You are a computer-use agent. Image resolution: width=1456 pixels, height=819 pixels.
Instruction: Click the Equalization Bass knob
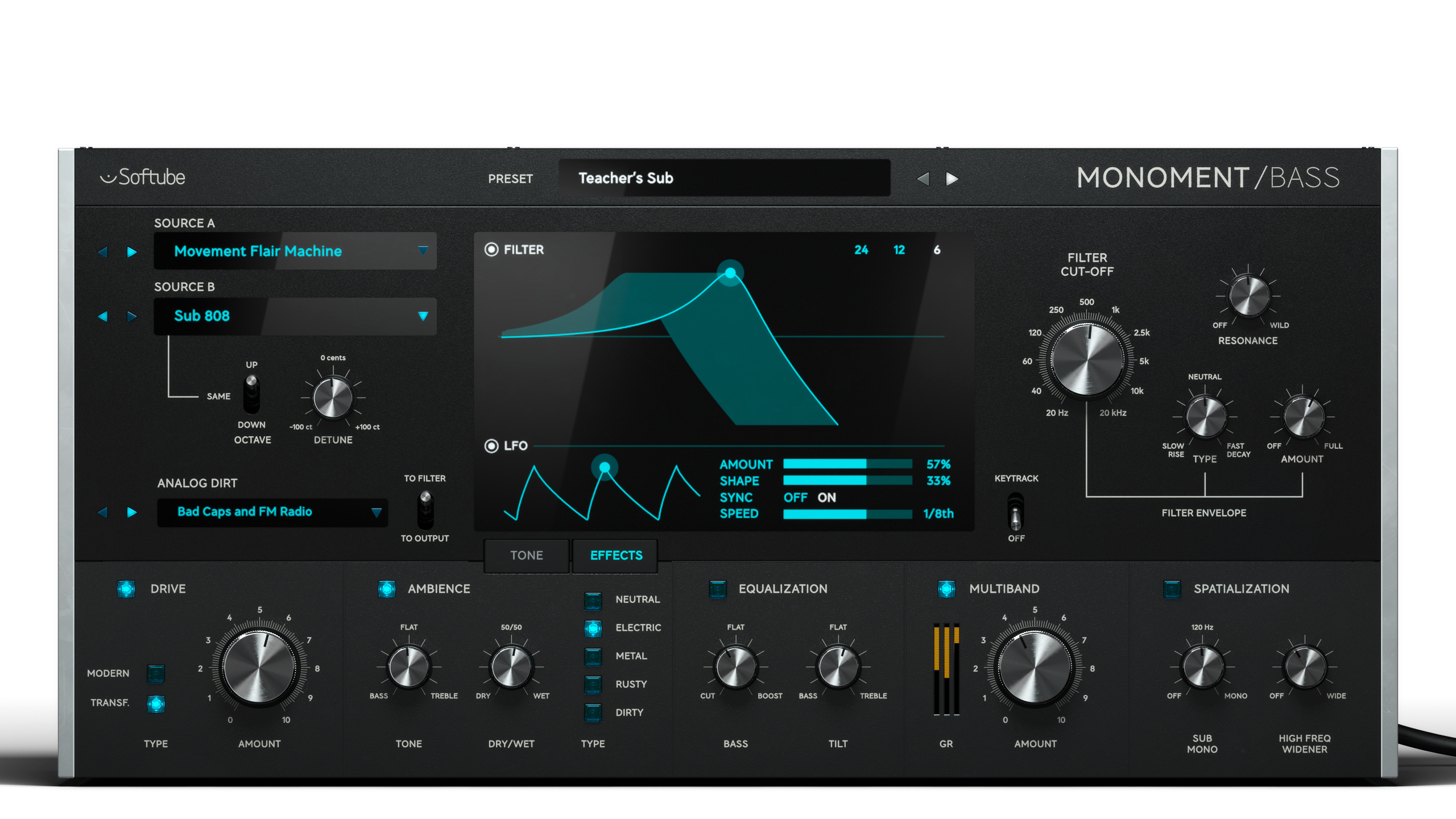tap(735, 667)
